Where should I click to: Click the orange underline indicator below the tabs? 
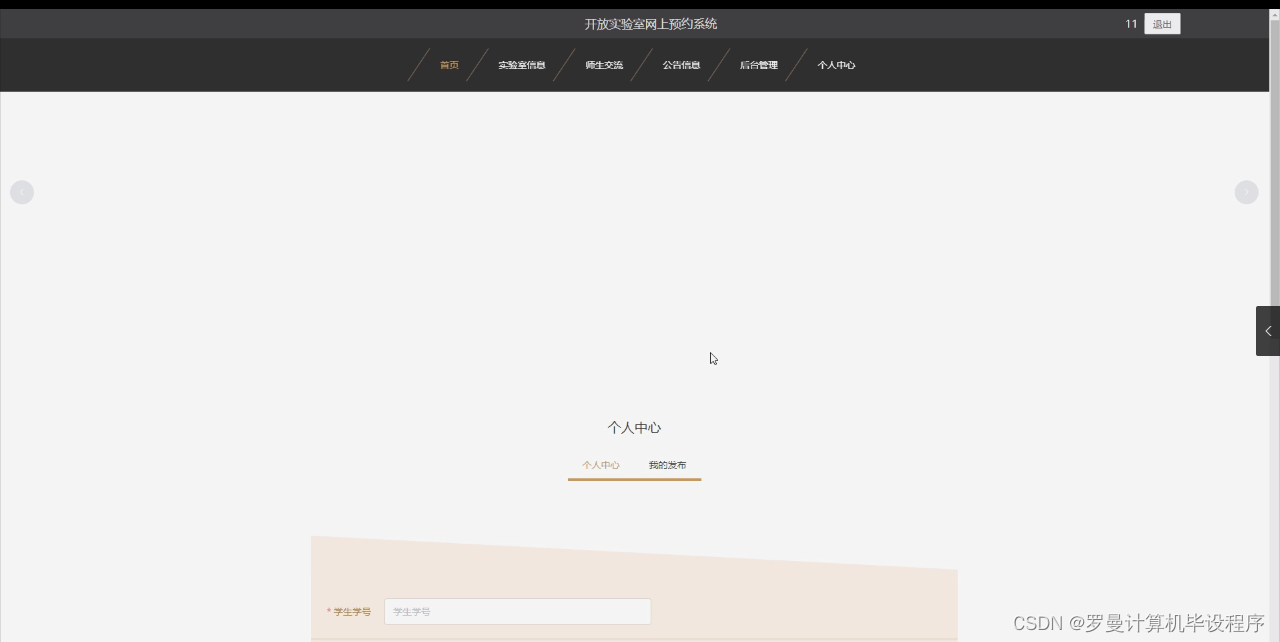tap(634, 480)
